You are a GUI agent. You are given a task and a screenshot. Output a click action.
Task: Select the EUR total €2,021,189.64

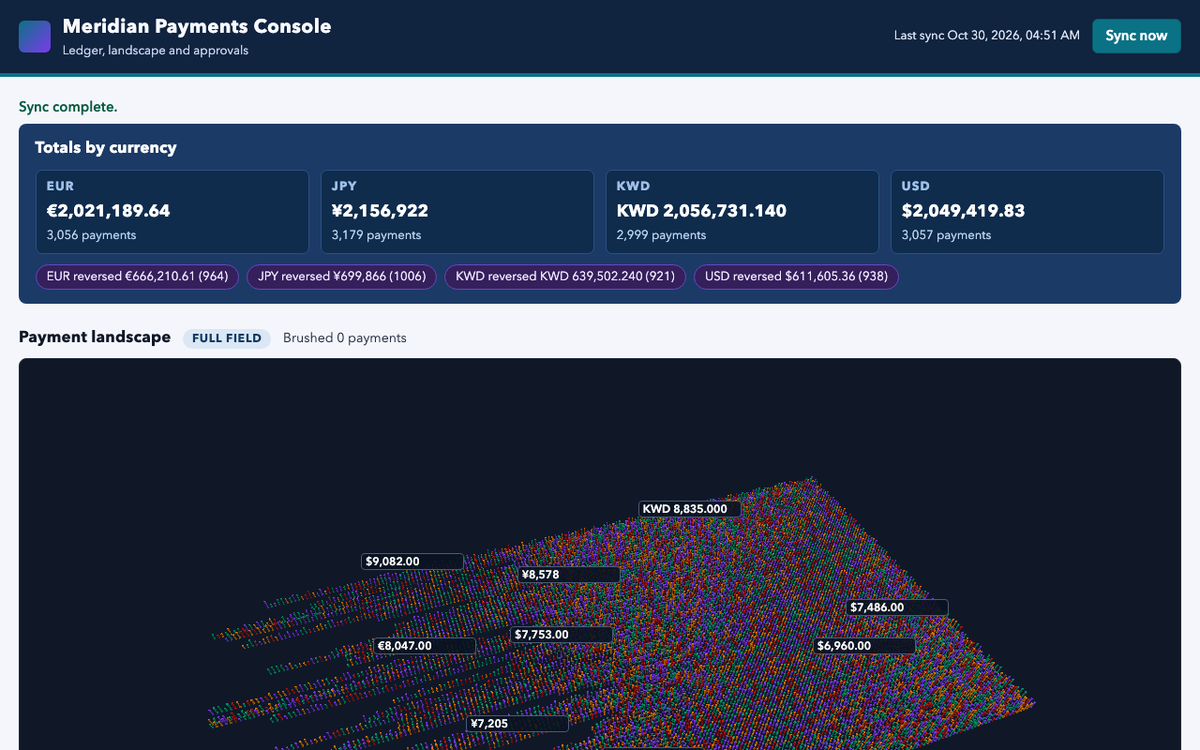click(x=109, y=211)
